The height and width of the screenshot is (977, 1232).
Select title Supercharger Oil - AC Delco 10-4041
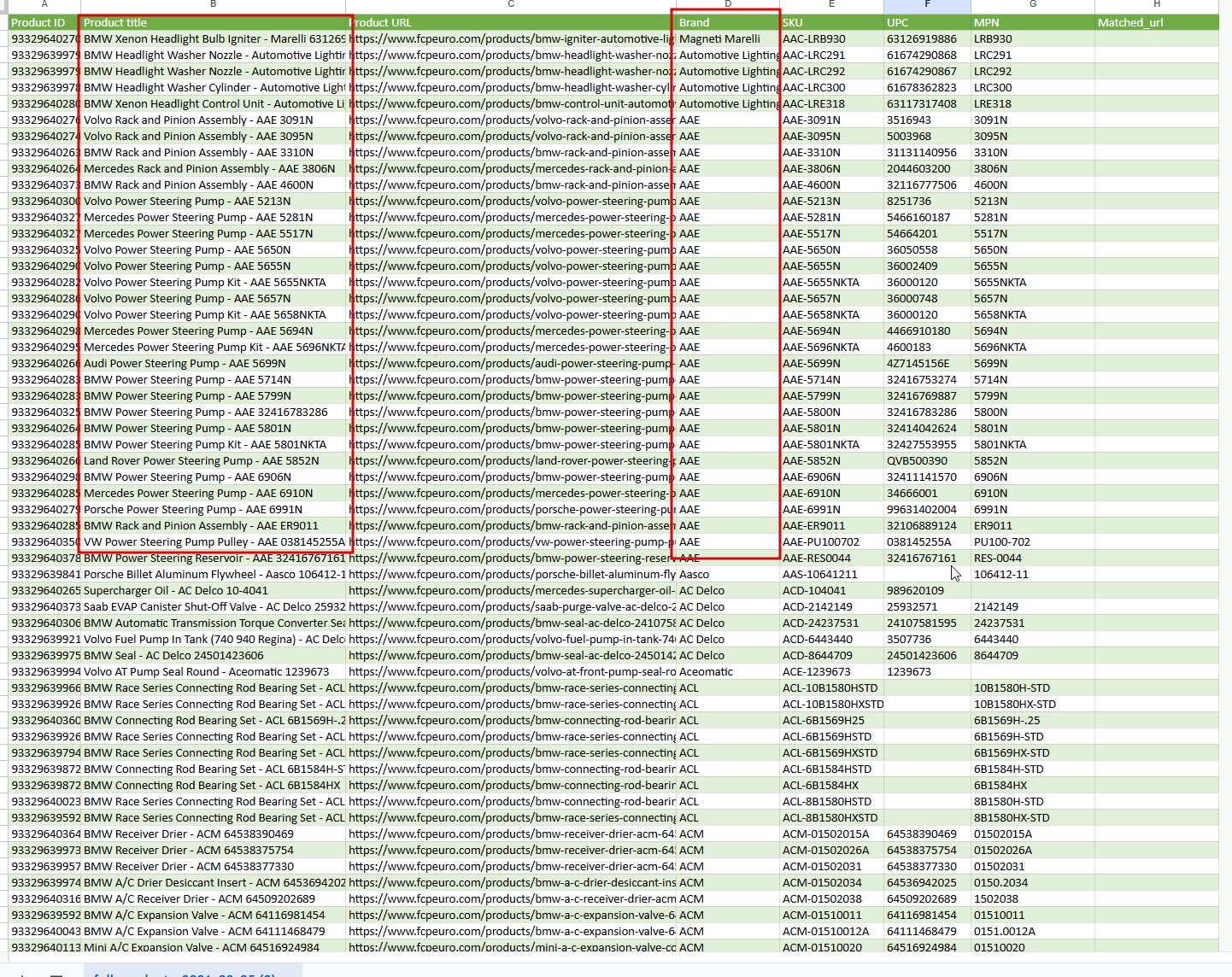point(214,590)
